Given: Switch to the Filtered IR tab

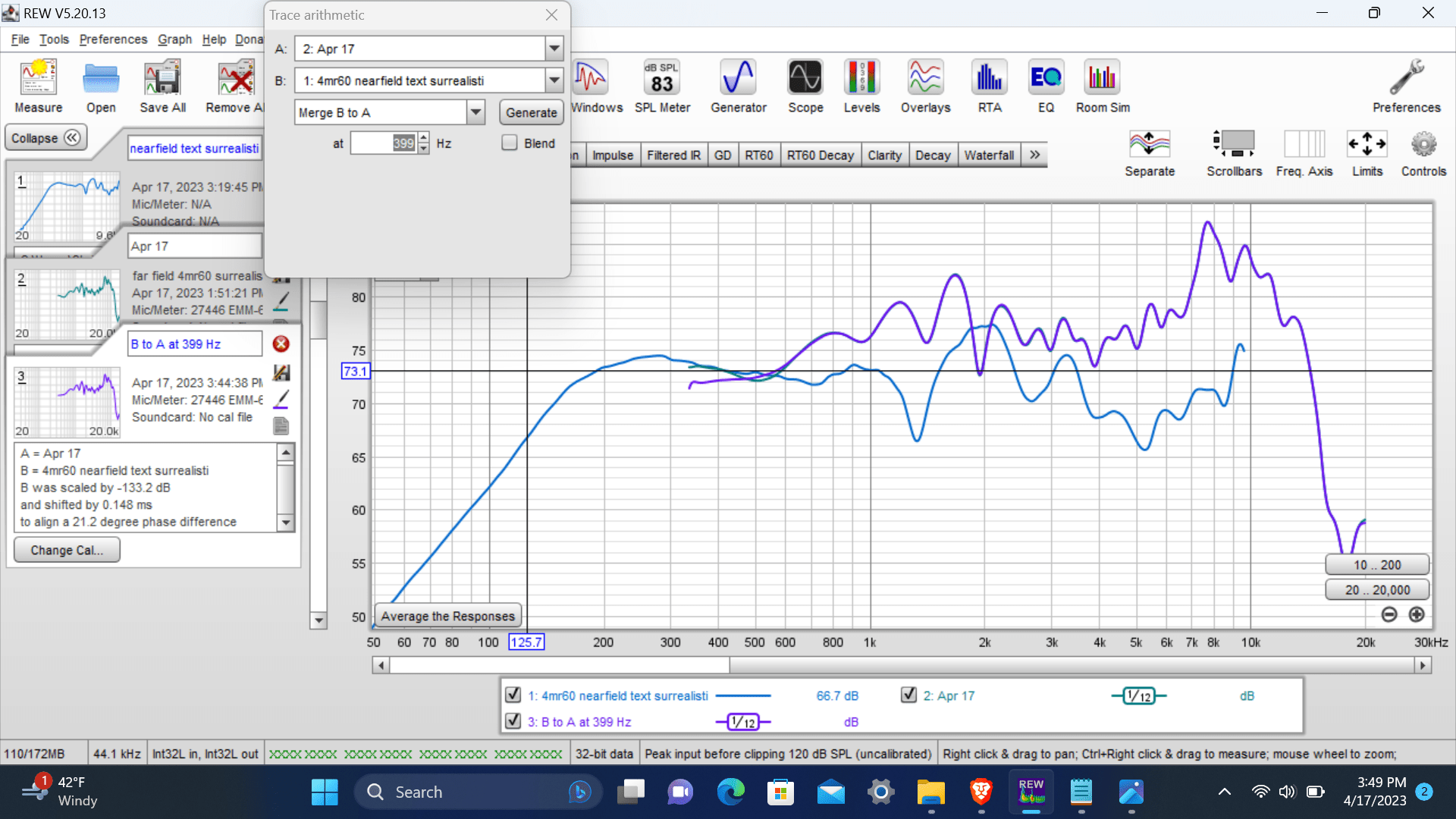Looking at the screenshot, I should (673, 155).
